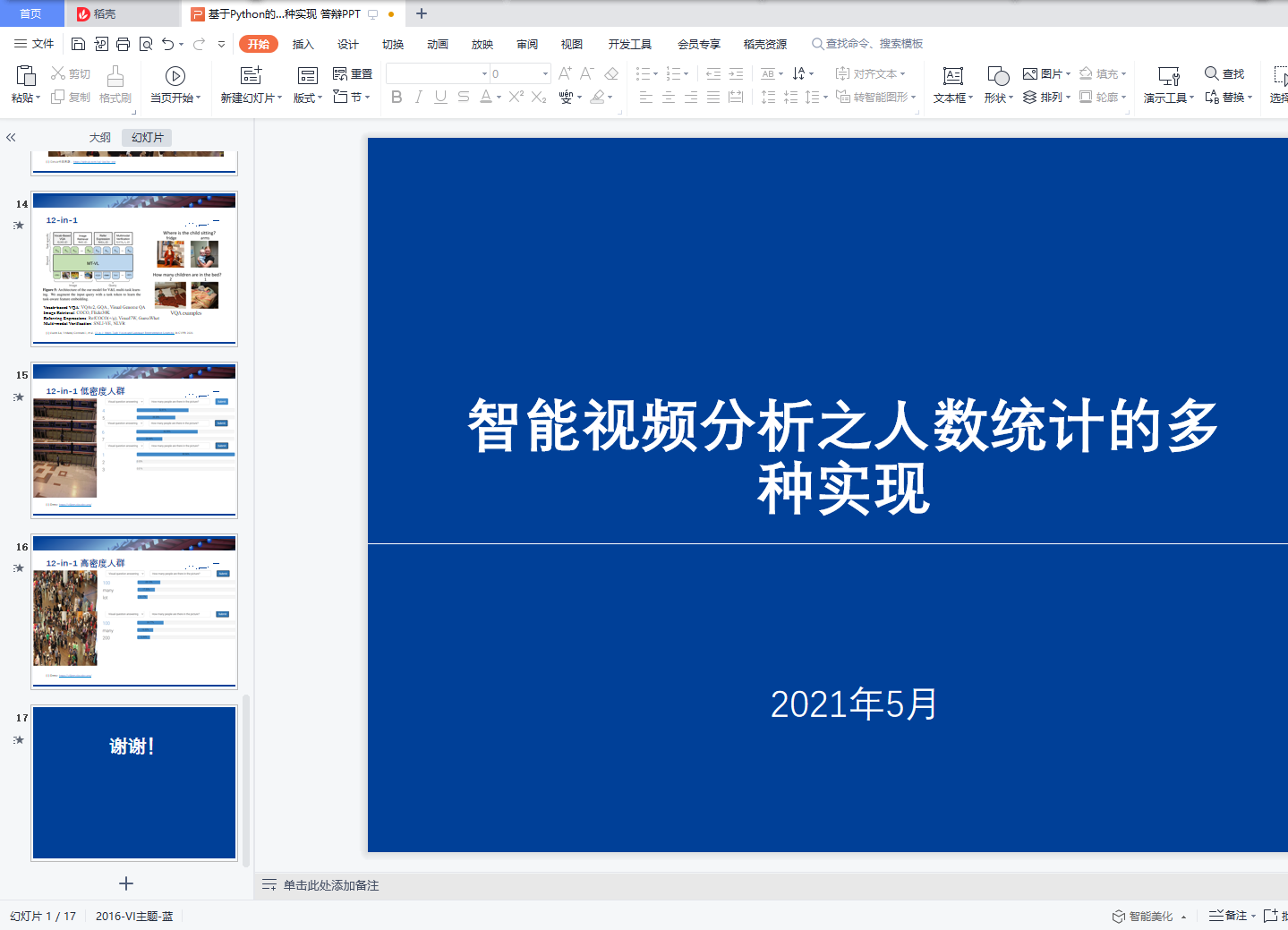The height and width of the screenshot is (930, 1288).
Task: Open the Presentation Tools (演示工具) icon
Action: [1169, 76]
